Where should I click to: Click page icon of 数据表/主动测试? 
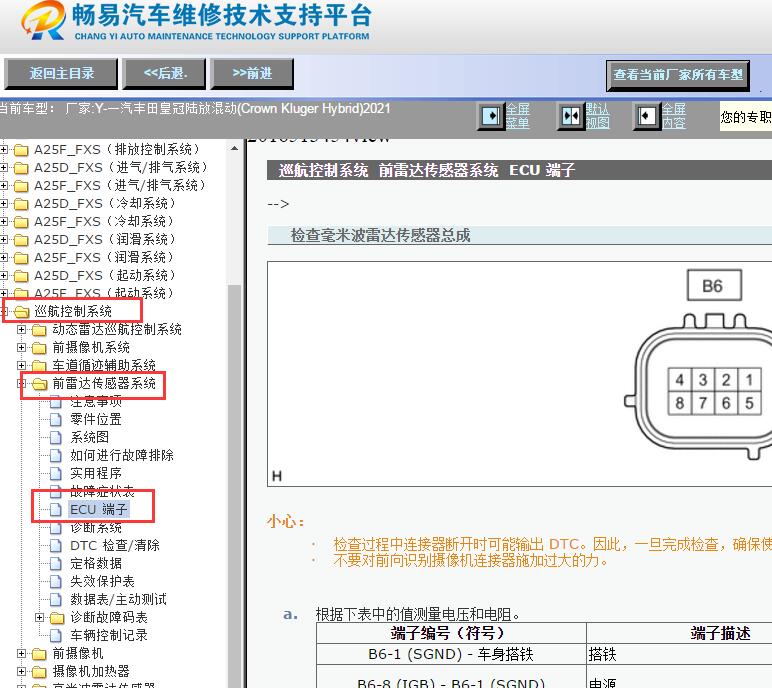click(x=56, y=599)
